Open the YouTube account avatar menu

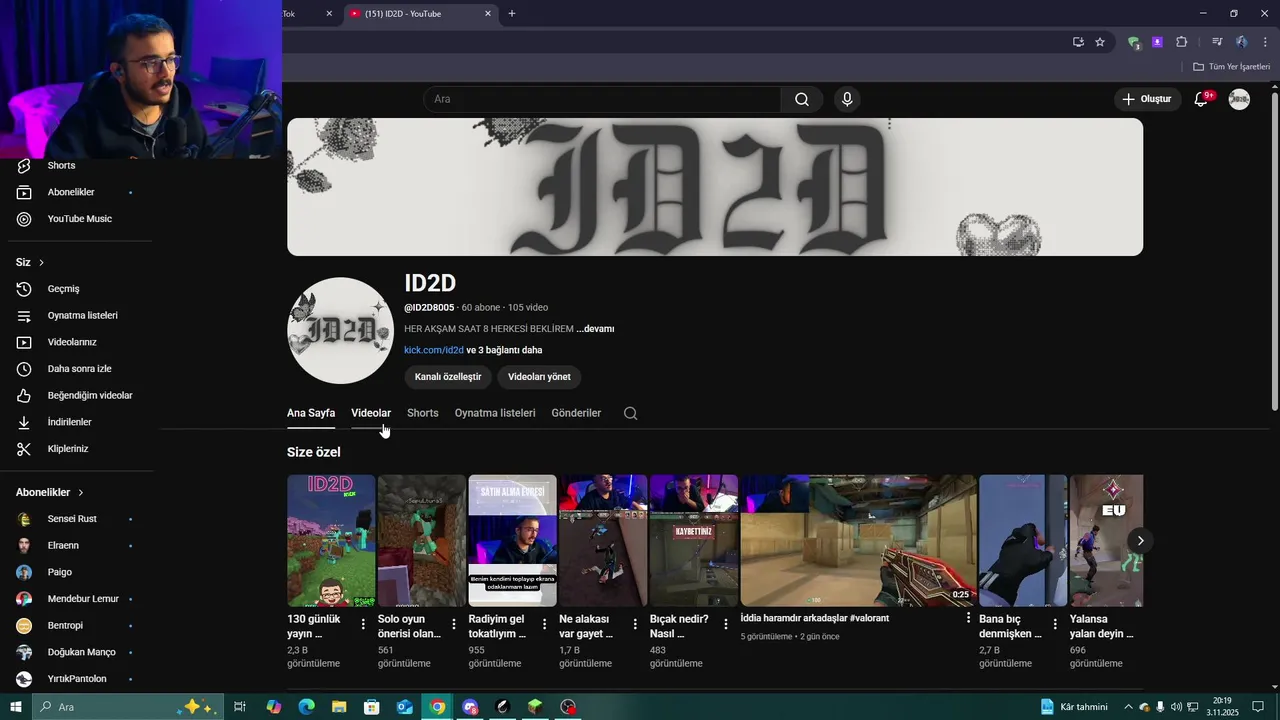coord(1239,99)
